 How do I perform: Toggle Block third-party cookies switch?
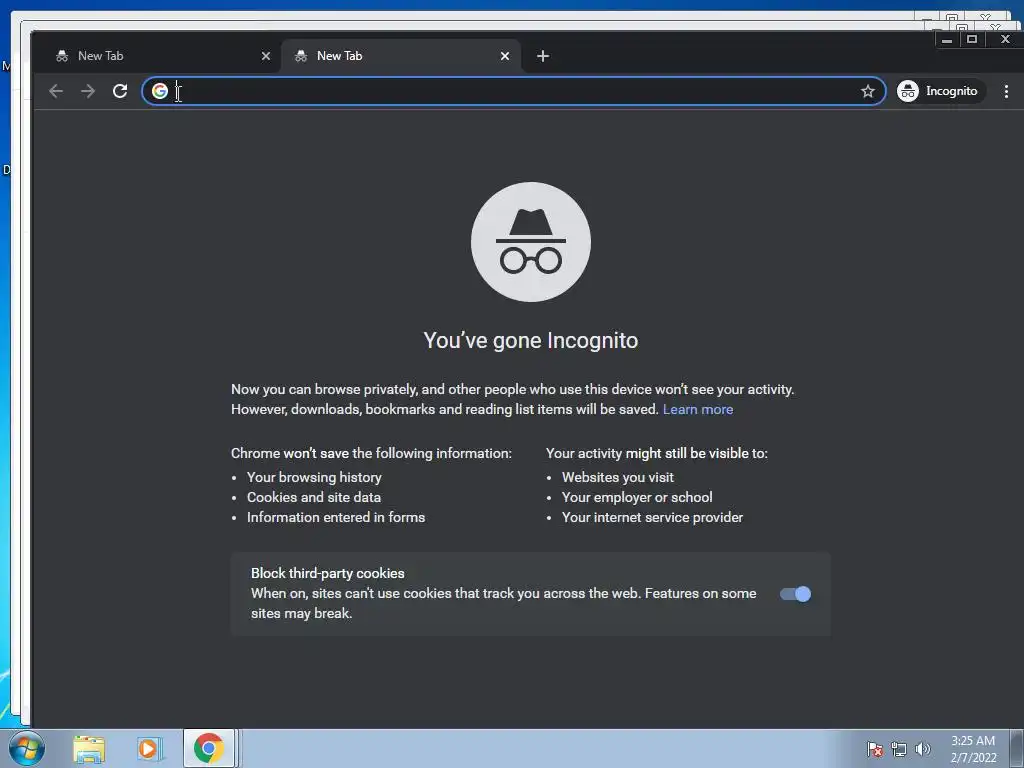[795, 594]
